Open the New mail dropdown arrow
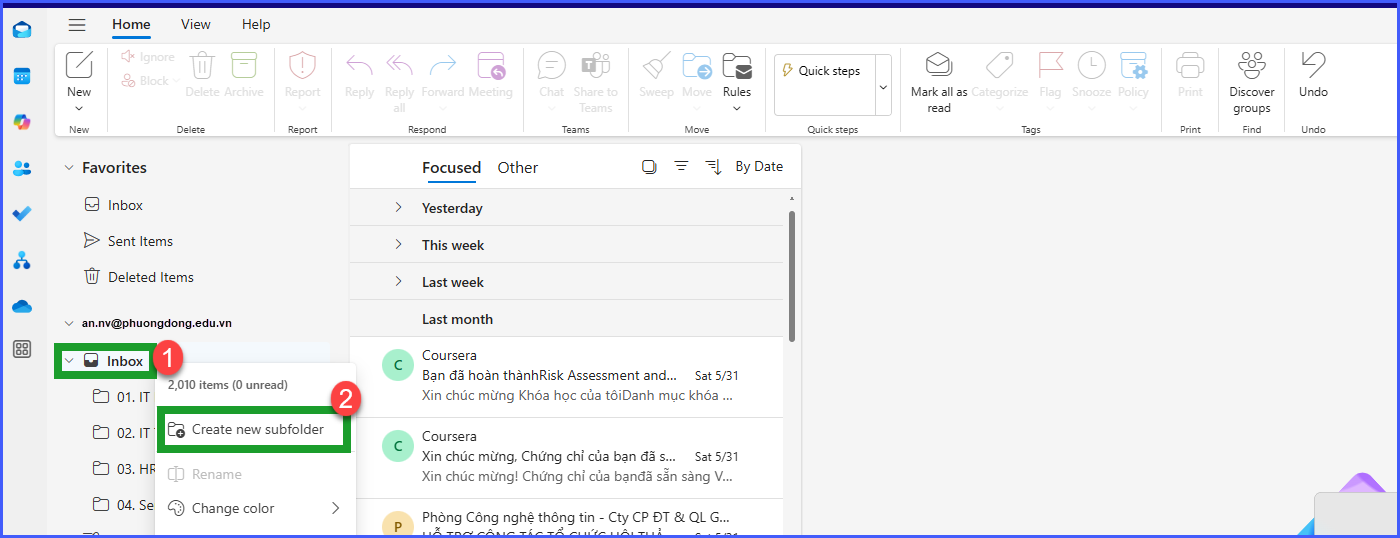1400x538 pixels. (79, 108)
